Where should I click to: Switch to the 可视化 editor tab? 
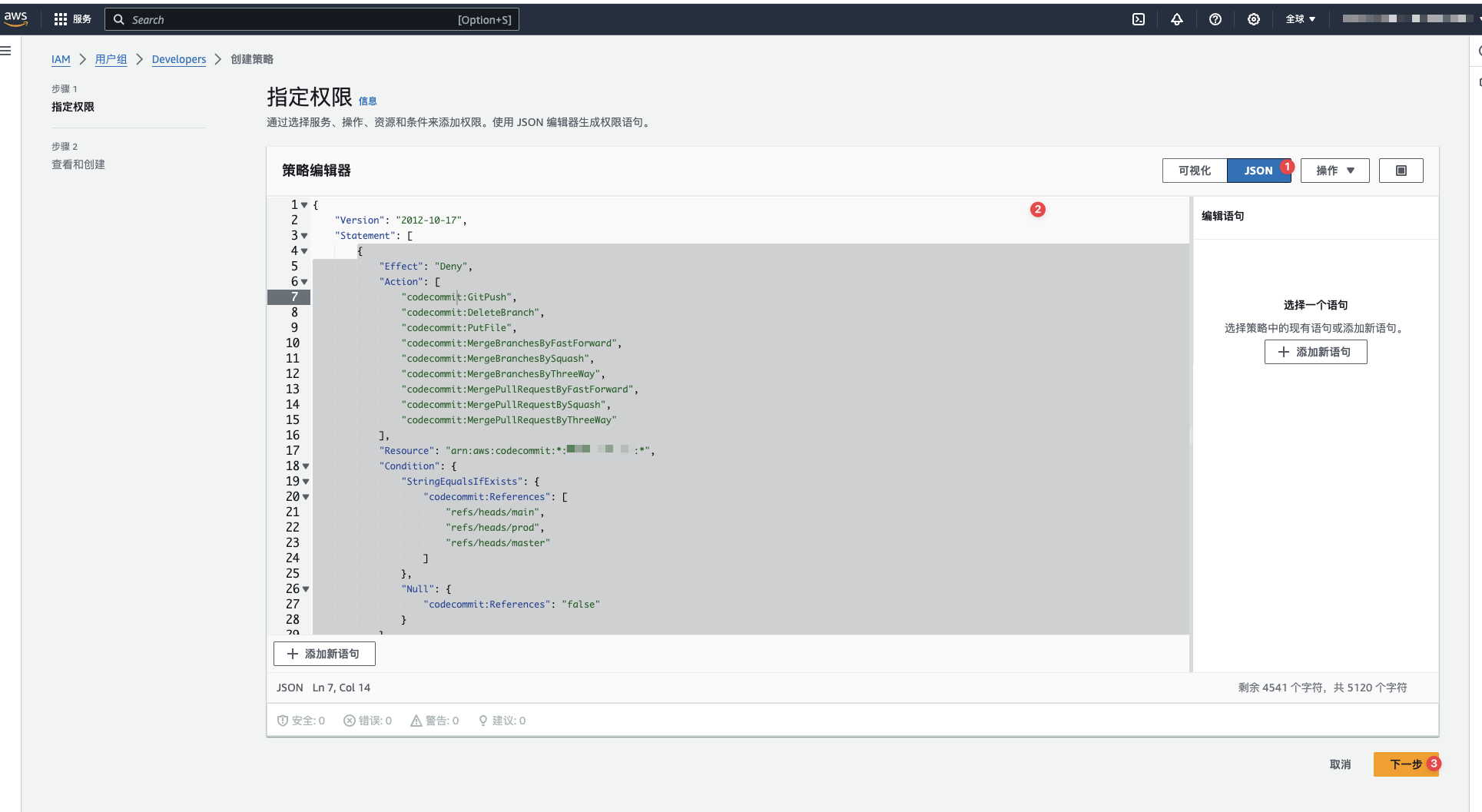(x=1195, y=171)
